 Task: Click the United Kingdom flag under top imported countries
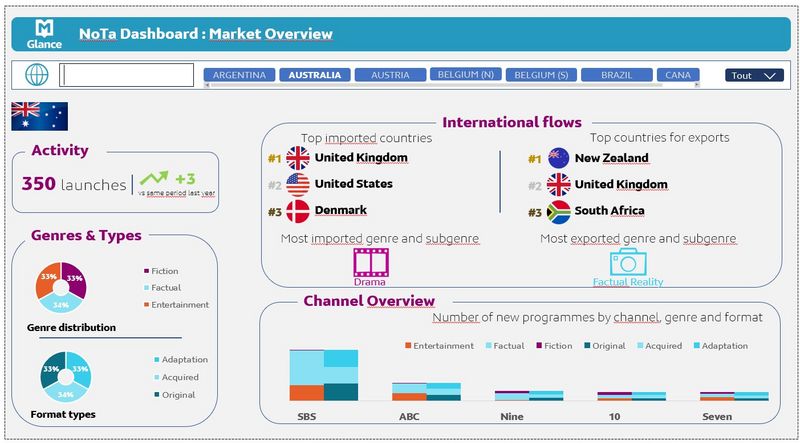[x=297, y=158]
